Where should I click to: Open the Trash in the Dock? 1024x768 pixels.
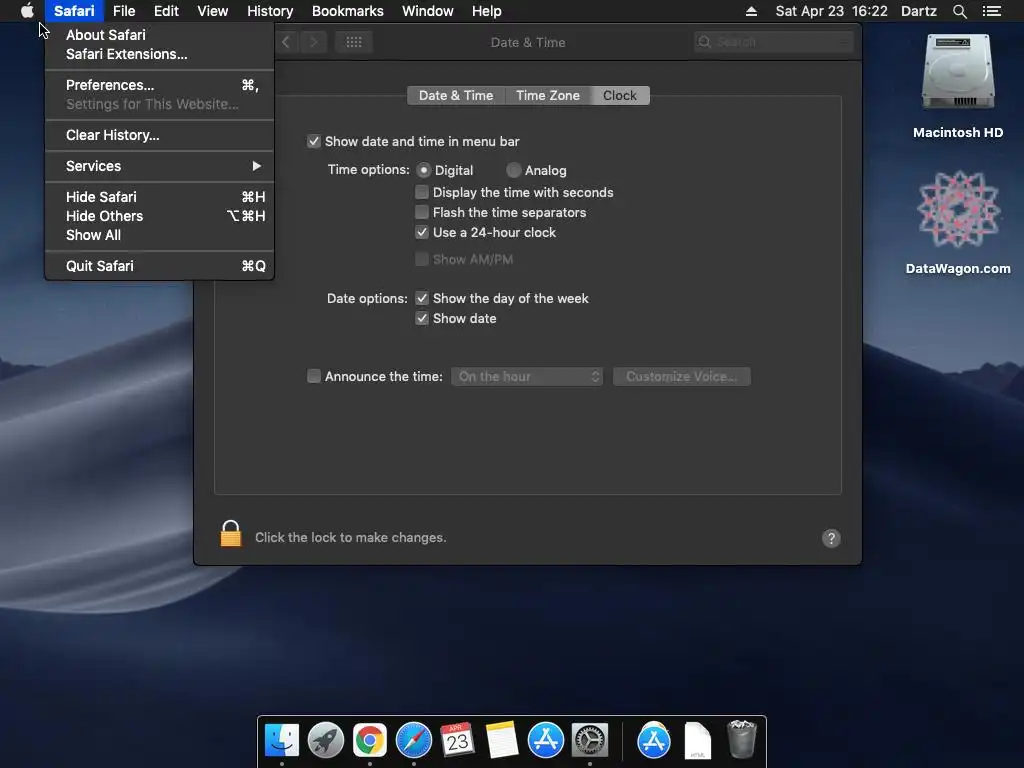pos(742,739)
